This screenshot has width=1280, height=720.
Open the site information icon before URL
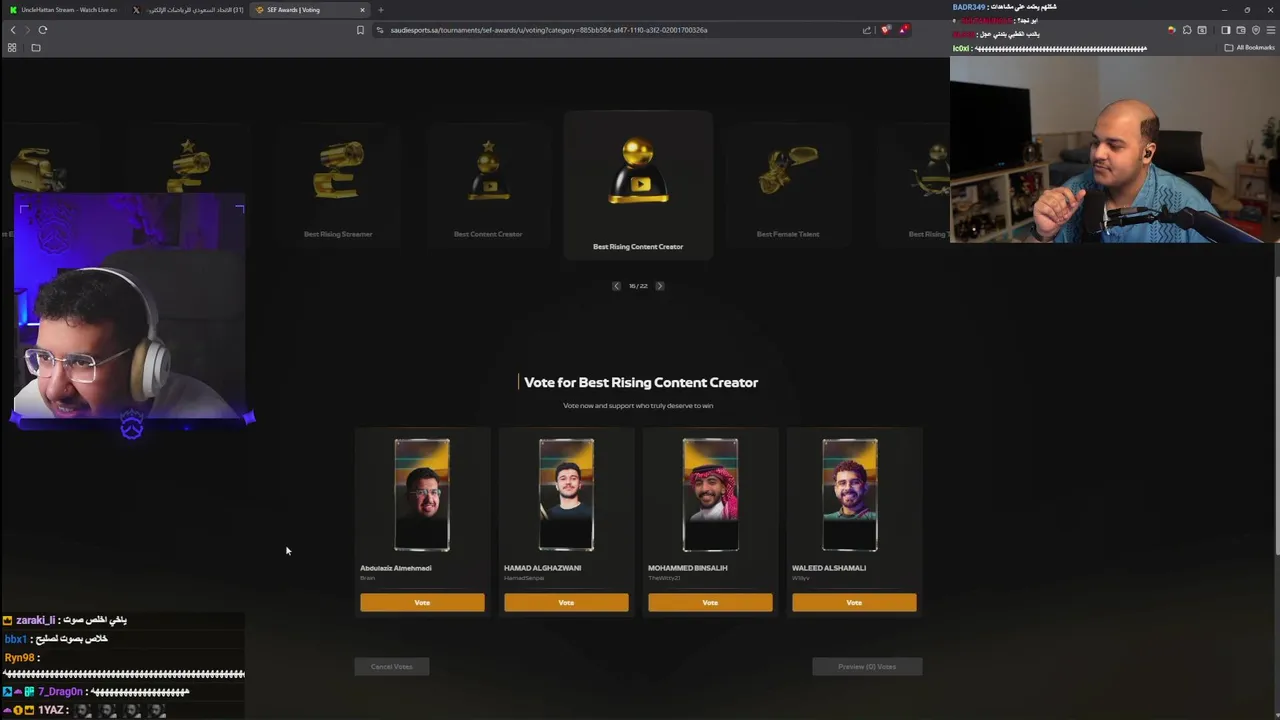click(x=380, y=30)
